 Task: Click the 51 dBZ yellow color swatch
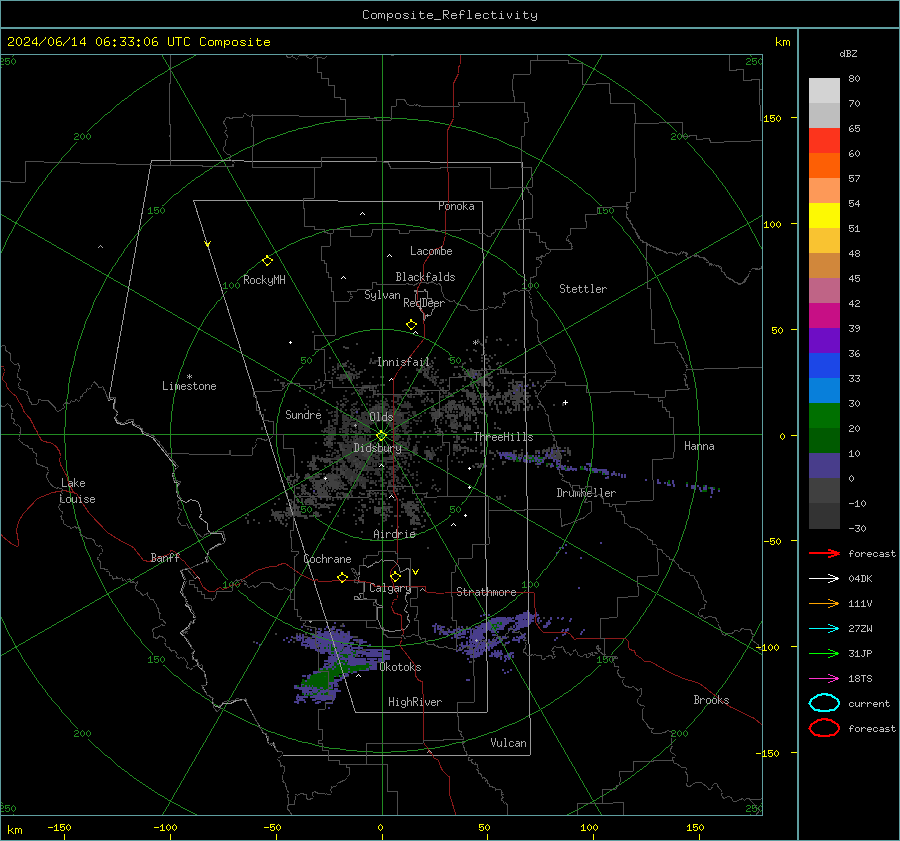(824, 216)
